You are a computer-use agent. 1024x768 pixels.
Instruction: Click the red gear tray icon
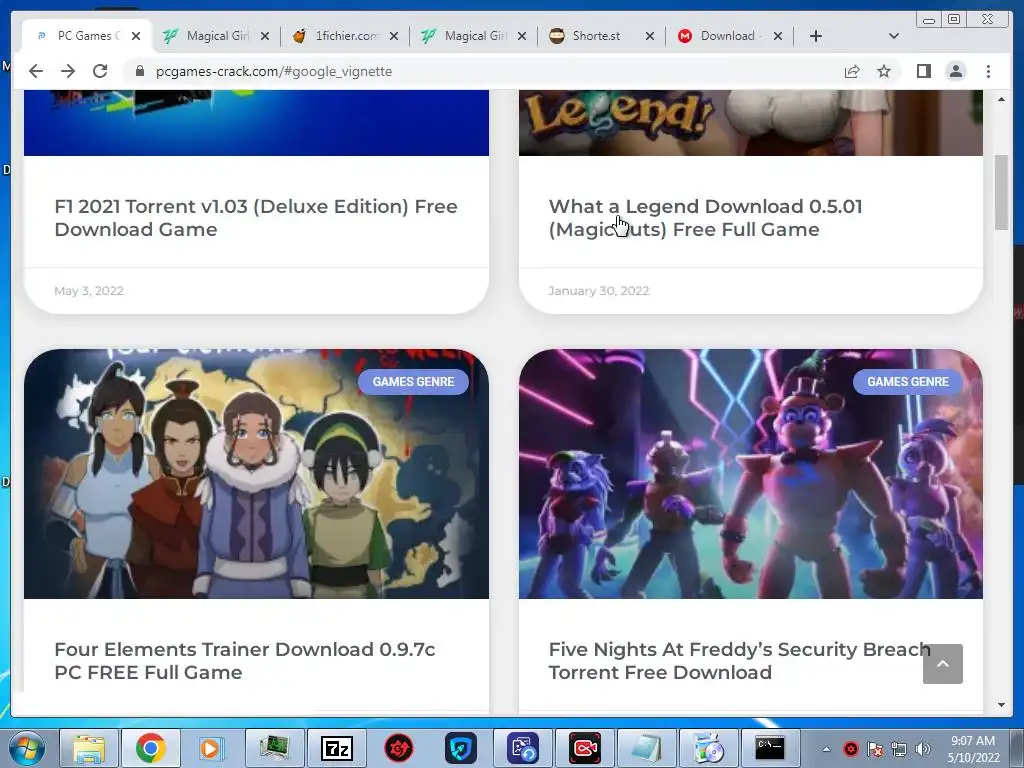(850, 749)
